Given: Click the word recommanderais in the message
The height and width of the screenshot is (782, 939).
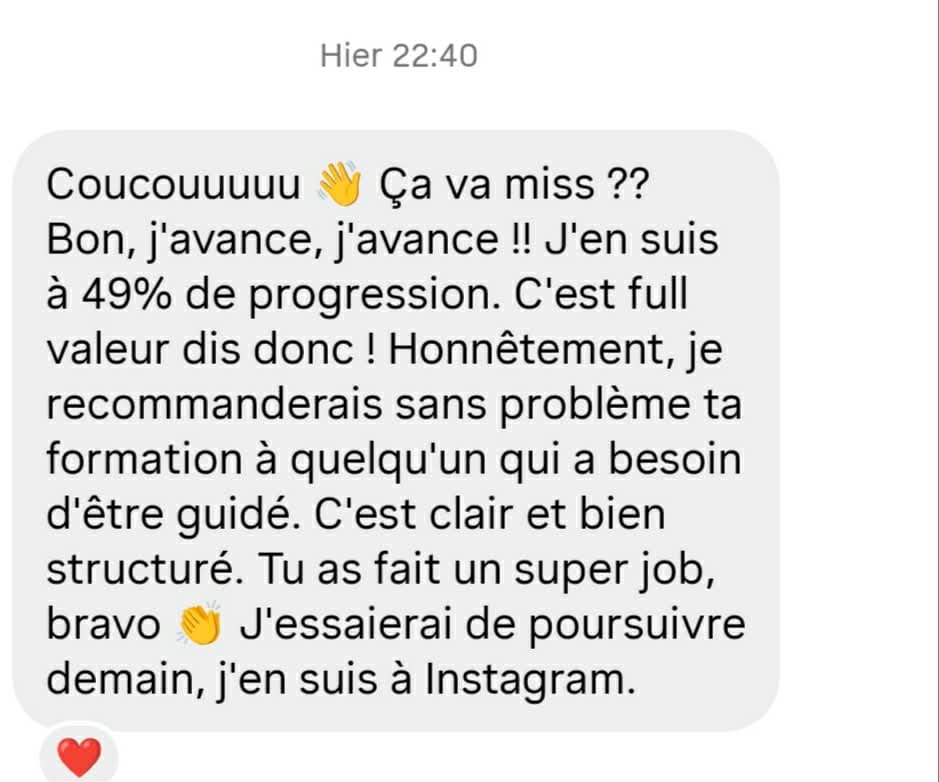Looking at the screenshot, I should tap(214, 404).
